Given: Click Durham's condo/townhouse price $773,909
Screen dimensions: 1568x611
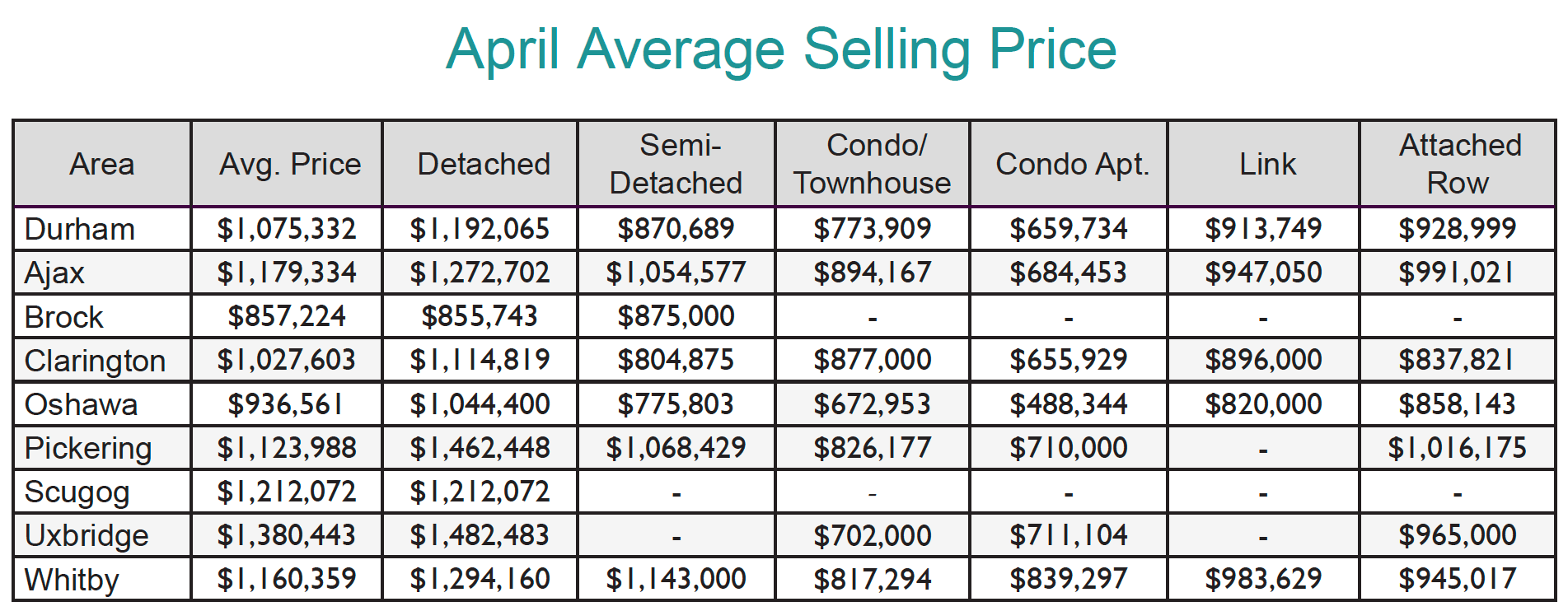Looking at the screenshot, I should click(x=872, y=229).
